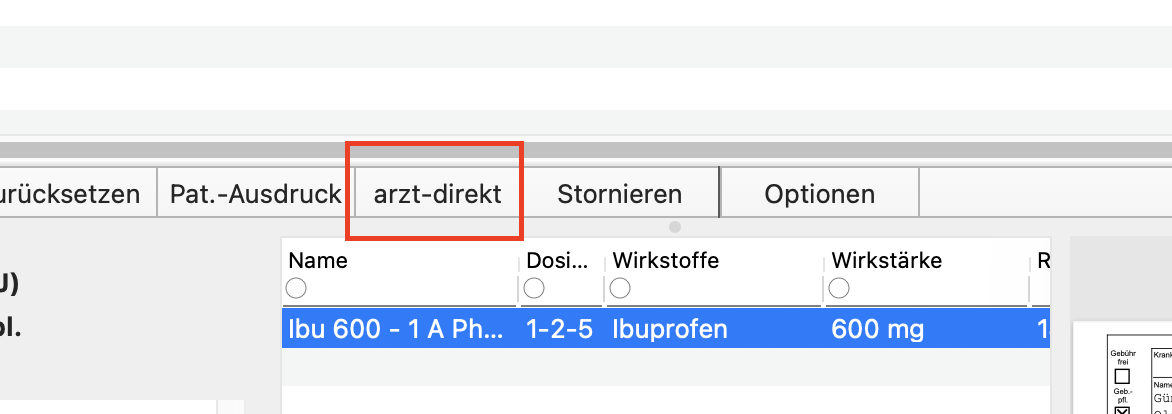Untick the Geb.-pfl. checkbox on prescription
1172x414 pixels.
click(1122, 410)
